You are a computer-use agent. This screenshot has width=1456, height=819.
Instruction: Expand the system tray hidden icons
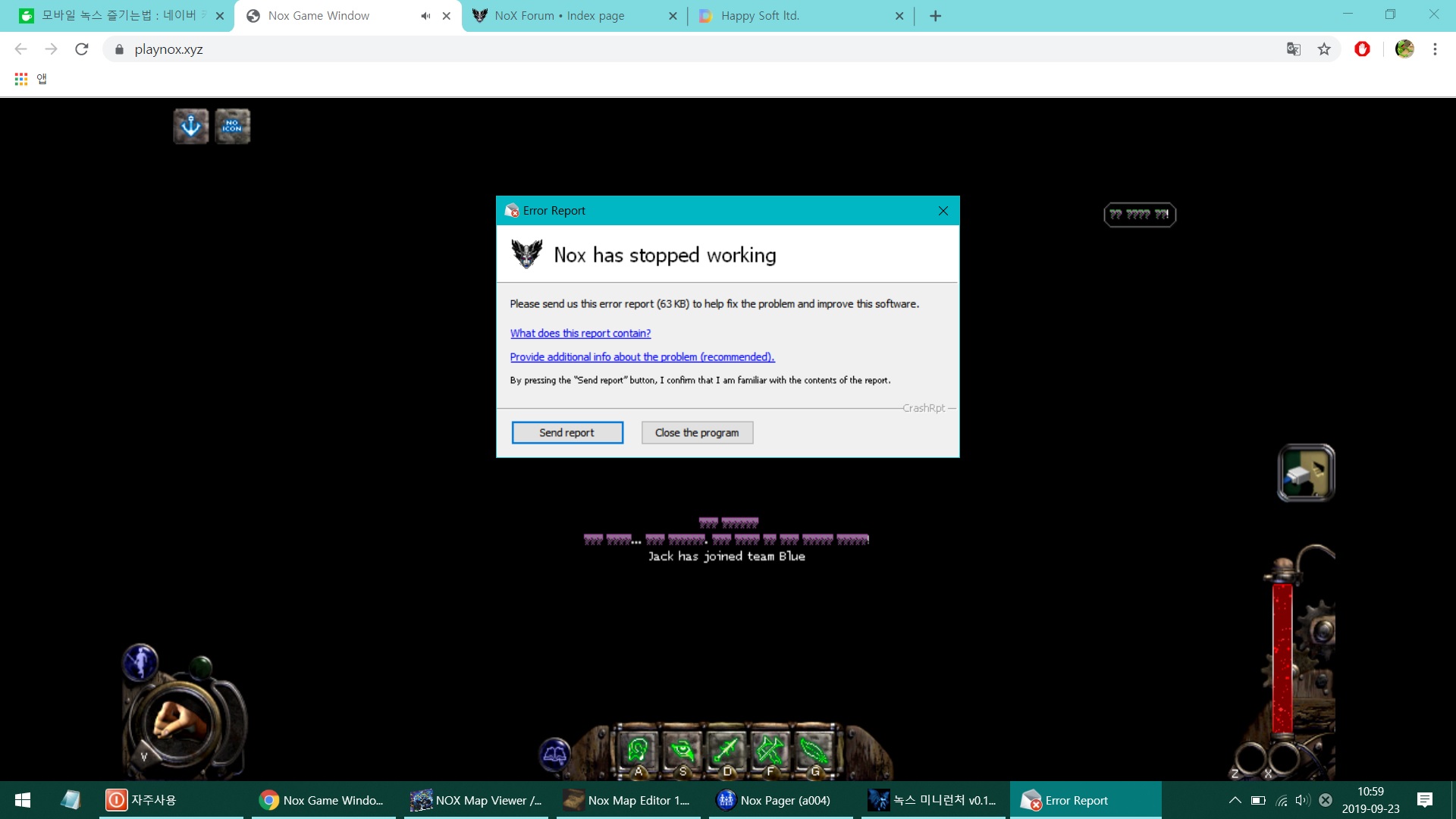[1235, 800]
